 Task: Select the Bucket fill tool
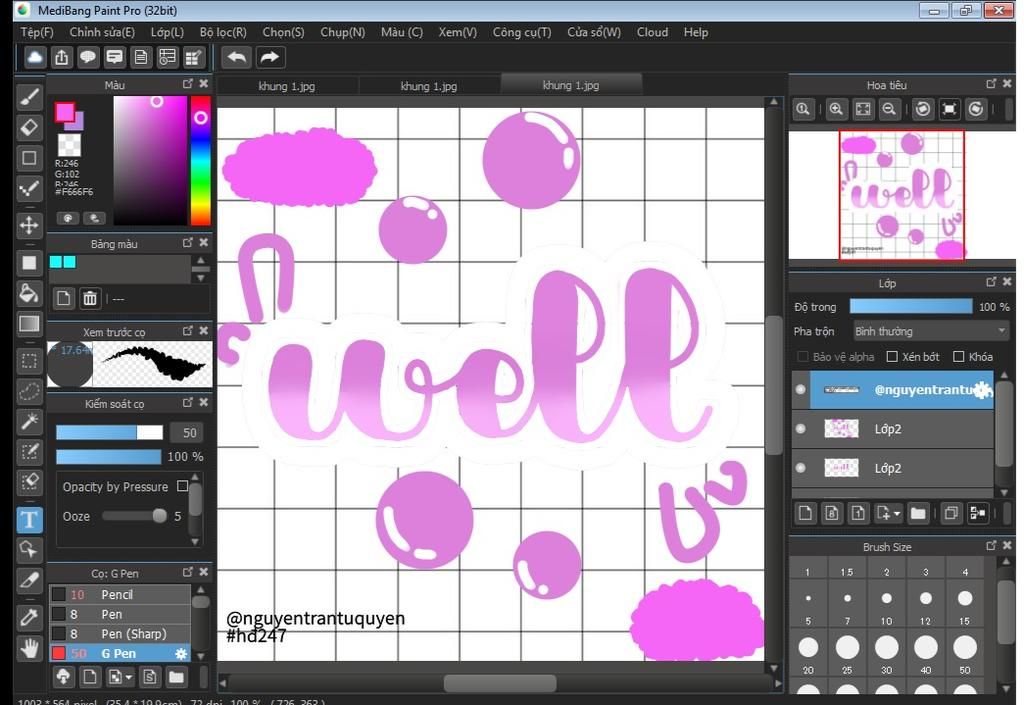coord(29,293)
